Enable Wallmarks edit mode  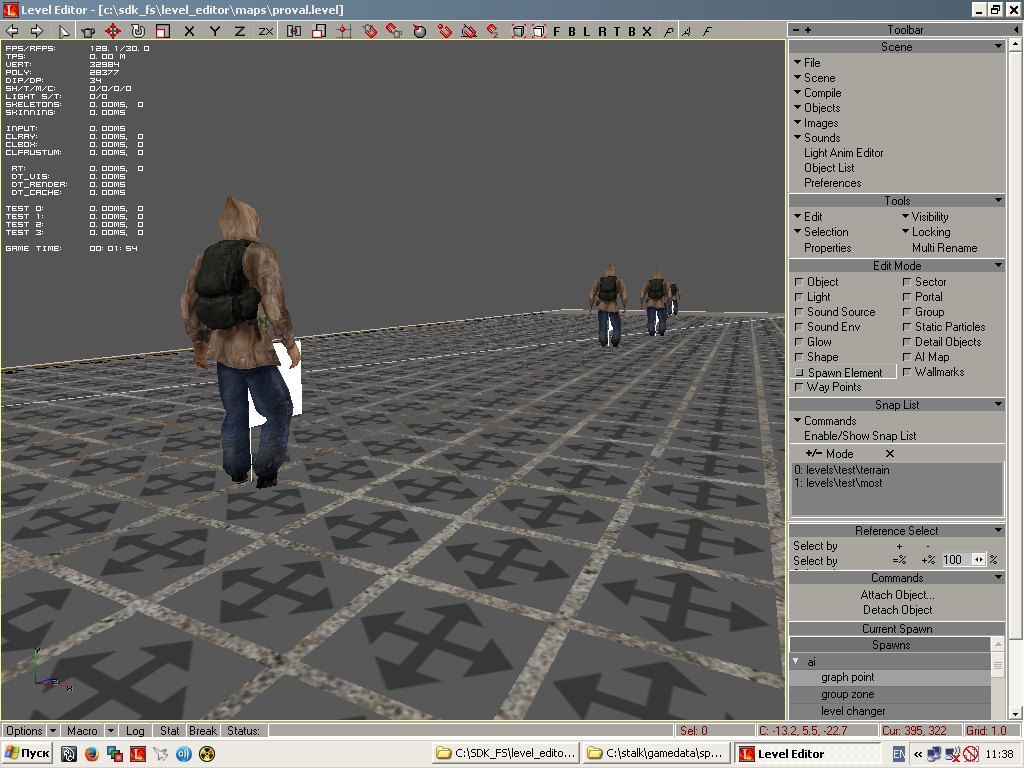click(934, 372)
